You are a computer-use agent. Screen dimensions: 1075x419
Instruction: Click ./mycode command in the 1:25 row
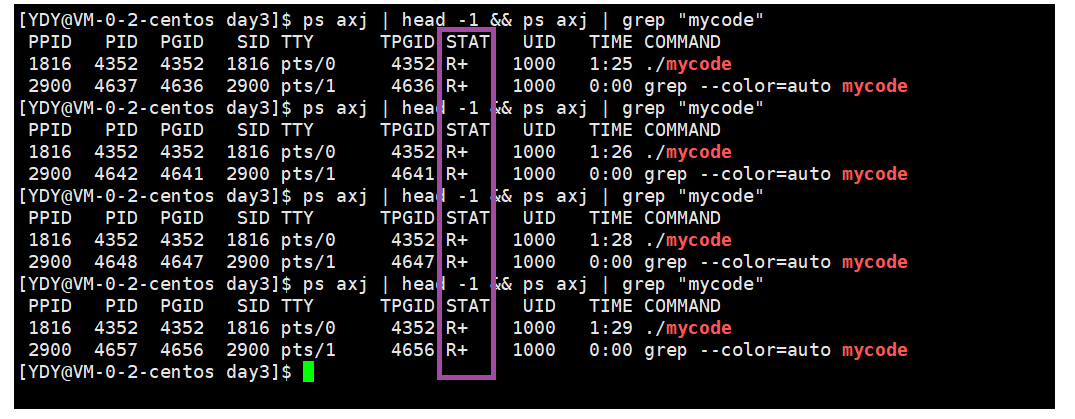688,64
